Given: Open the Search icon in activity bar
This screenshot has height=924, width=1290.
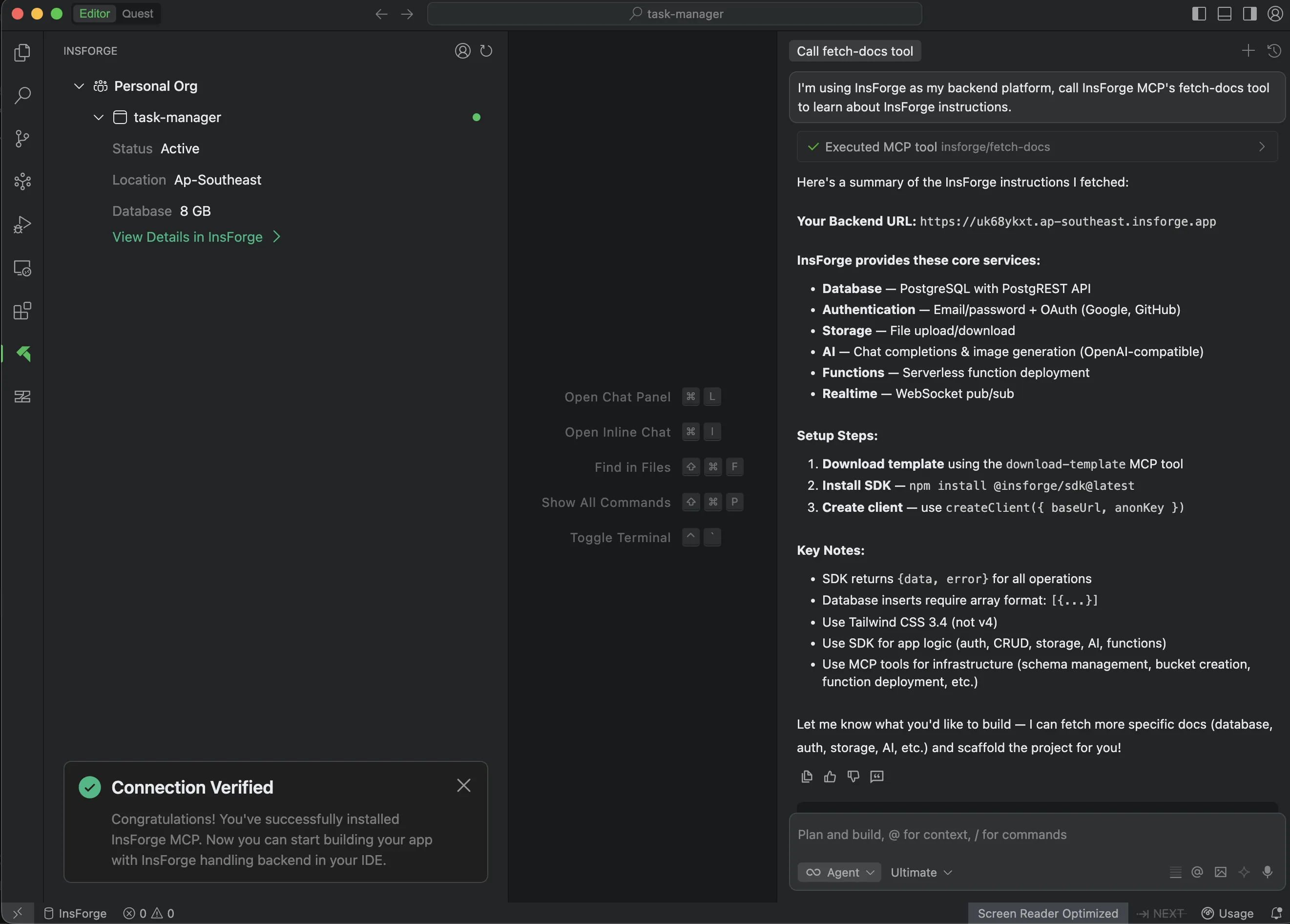Looking at the screenshot, I should tap(22, 95).
